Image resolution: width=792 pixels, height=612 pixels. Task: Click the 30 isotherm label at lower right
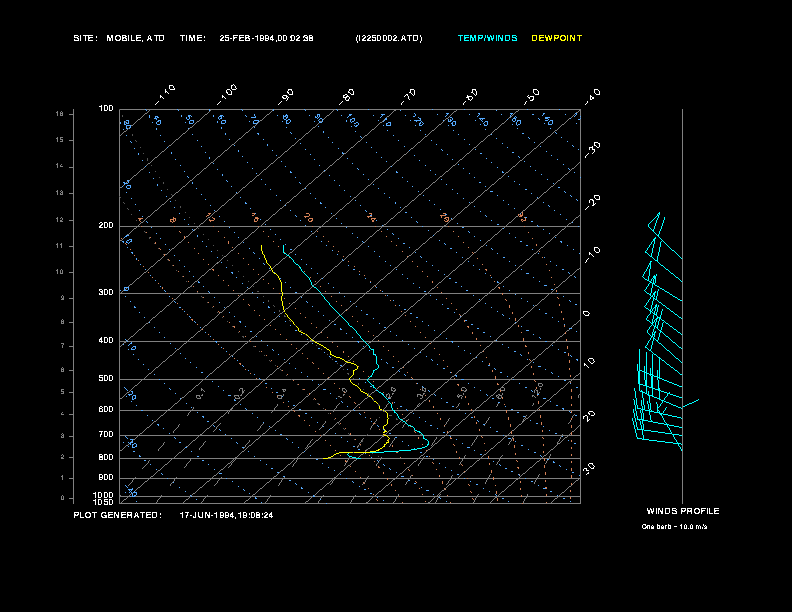589,468
